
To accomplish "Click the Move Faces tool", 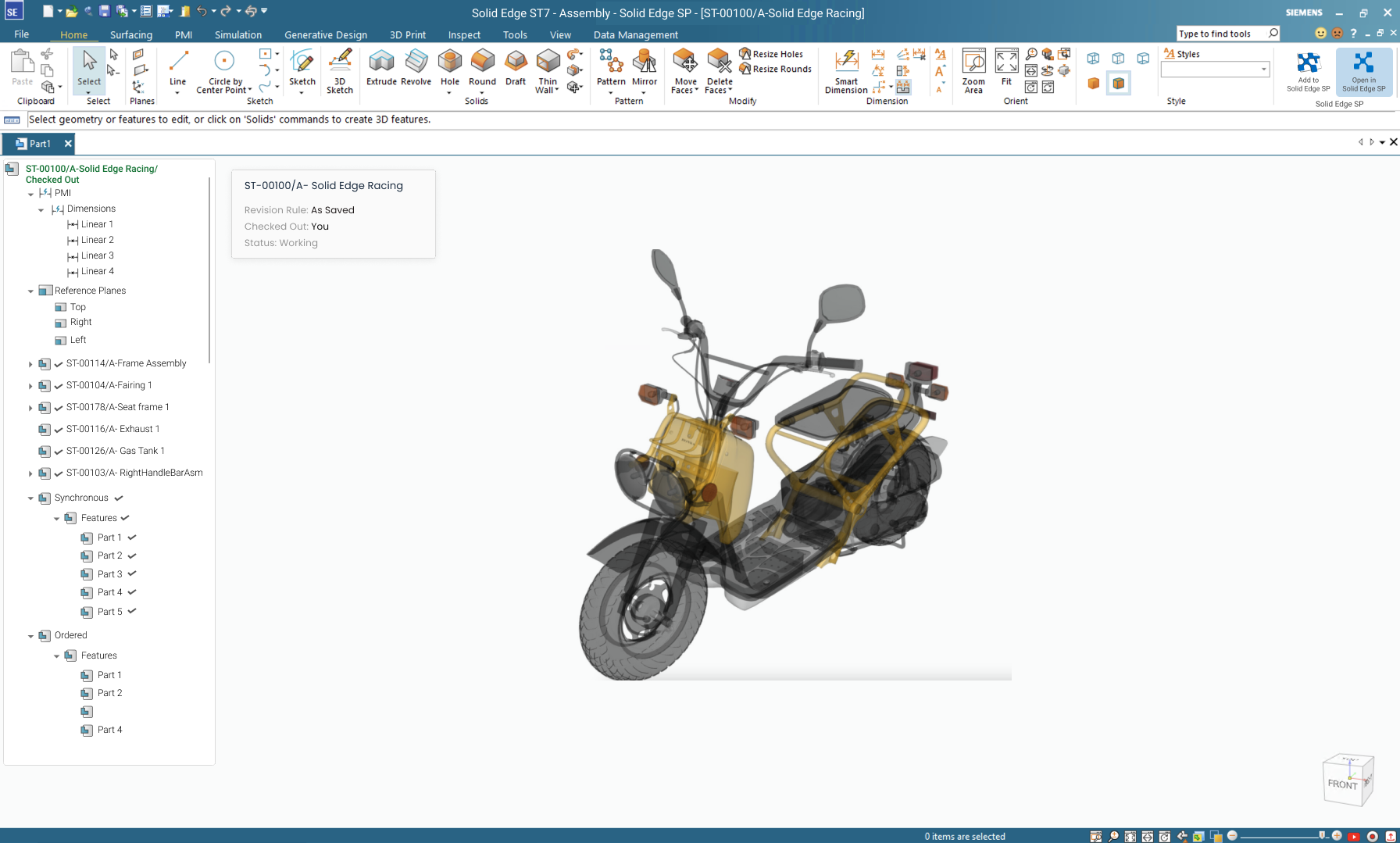I will (x=685, y=71).
